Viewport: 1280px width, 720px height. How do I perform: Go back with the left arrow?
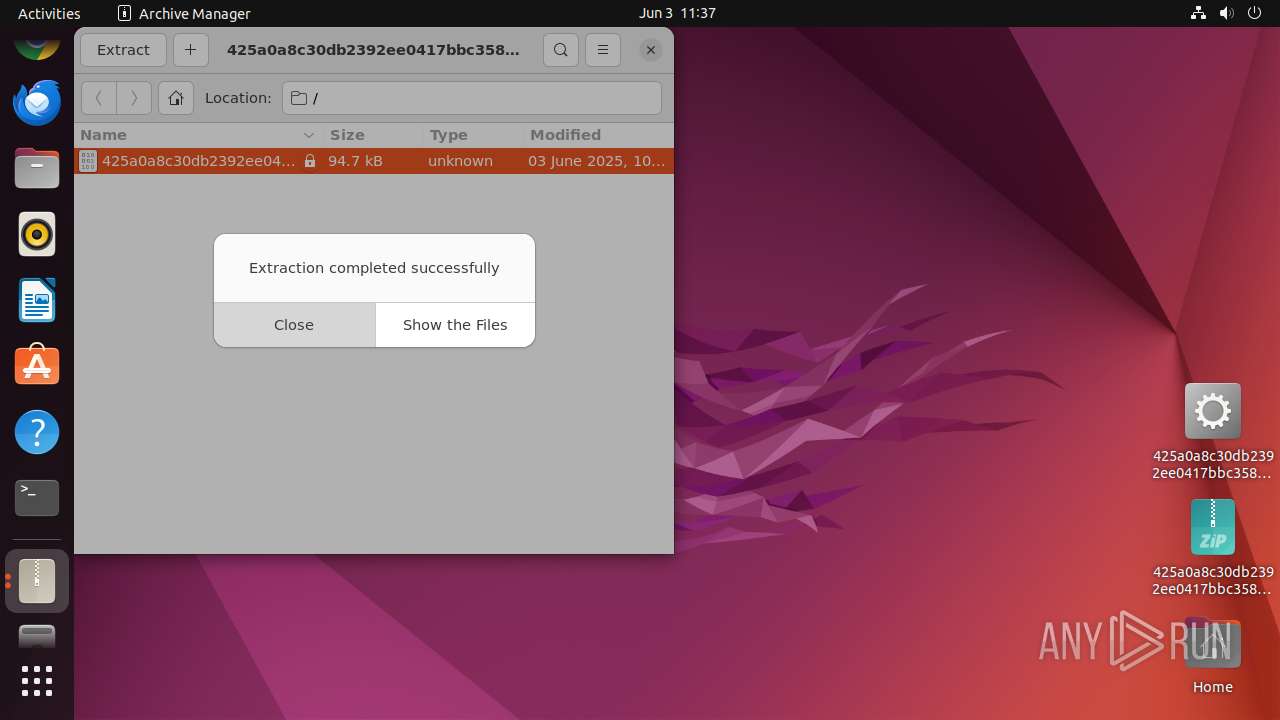pos(98,98)
